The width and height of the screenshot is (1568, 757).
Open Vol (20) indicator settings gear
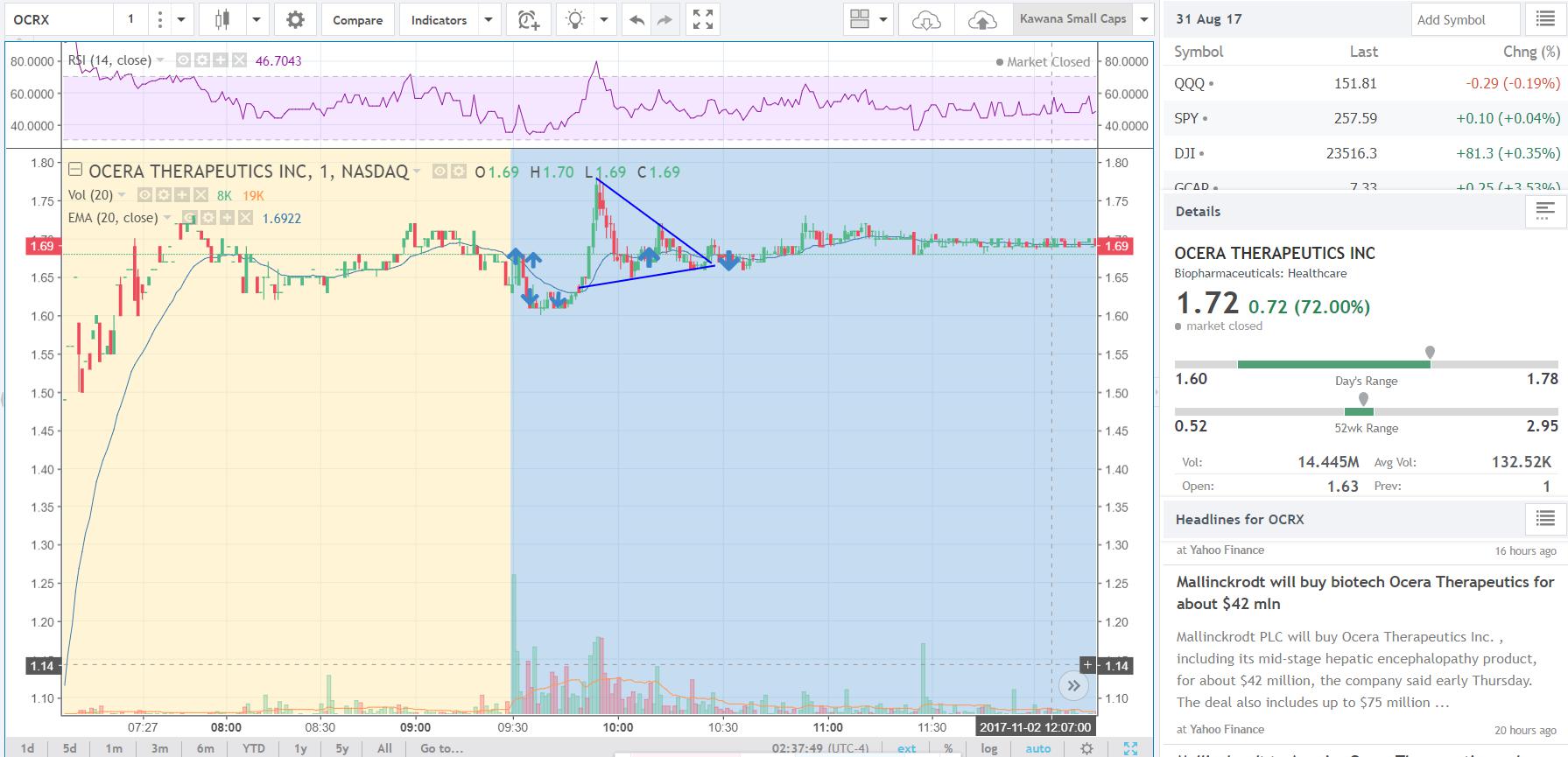point(164,195)
